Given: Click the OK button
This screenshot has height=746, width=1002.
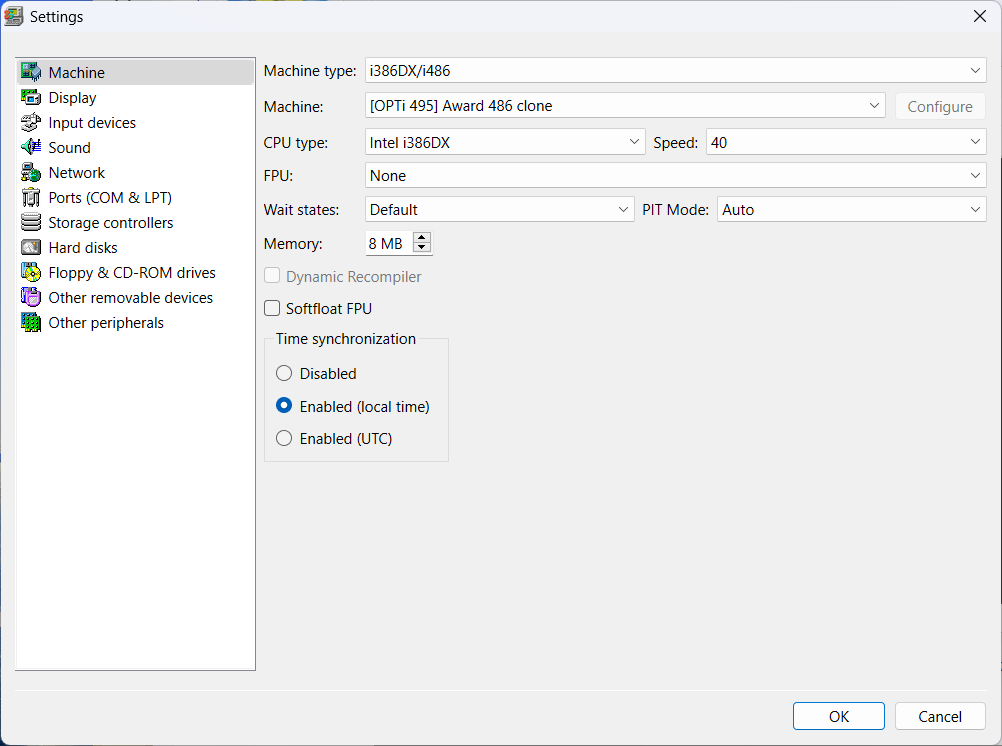Looking at the screenshot, I should pos(838,716).
